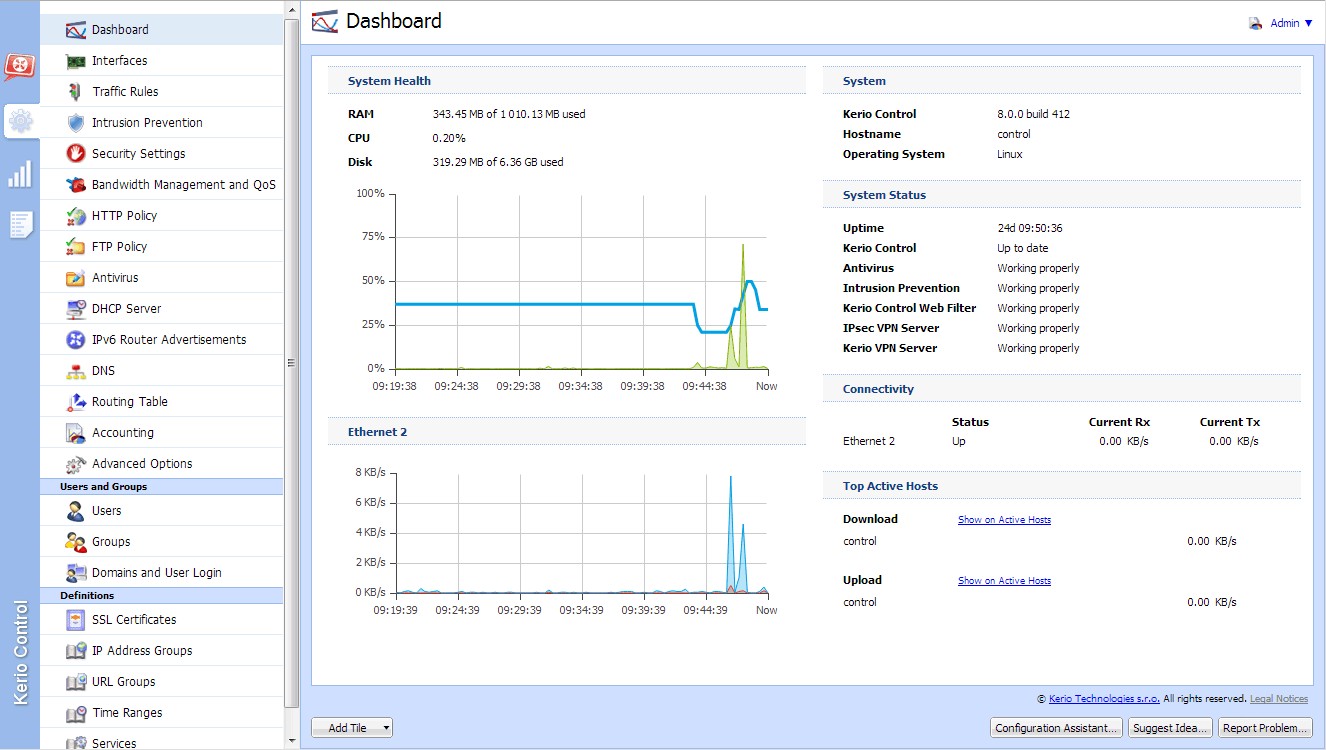This screenshot has width=1326, height=750.
Task: Click the Users icon
Action: click(76, 511)
